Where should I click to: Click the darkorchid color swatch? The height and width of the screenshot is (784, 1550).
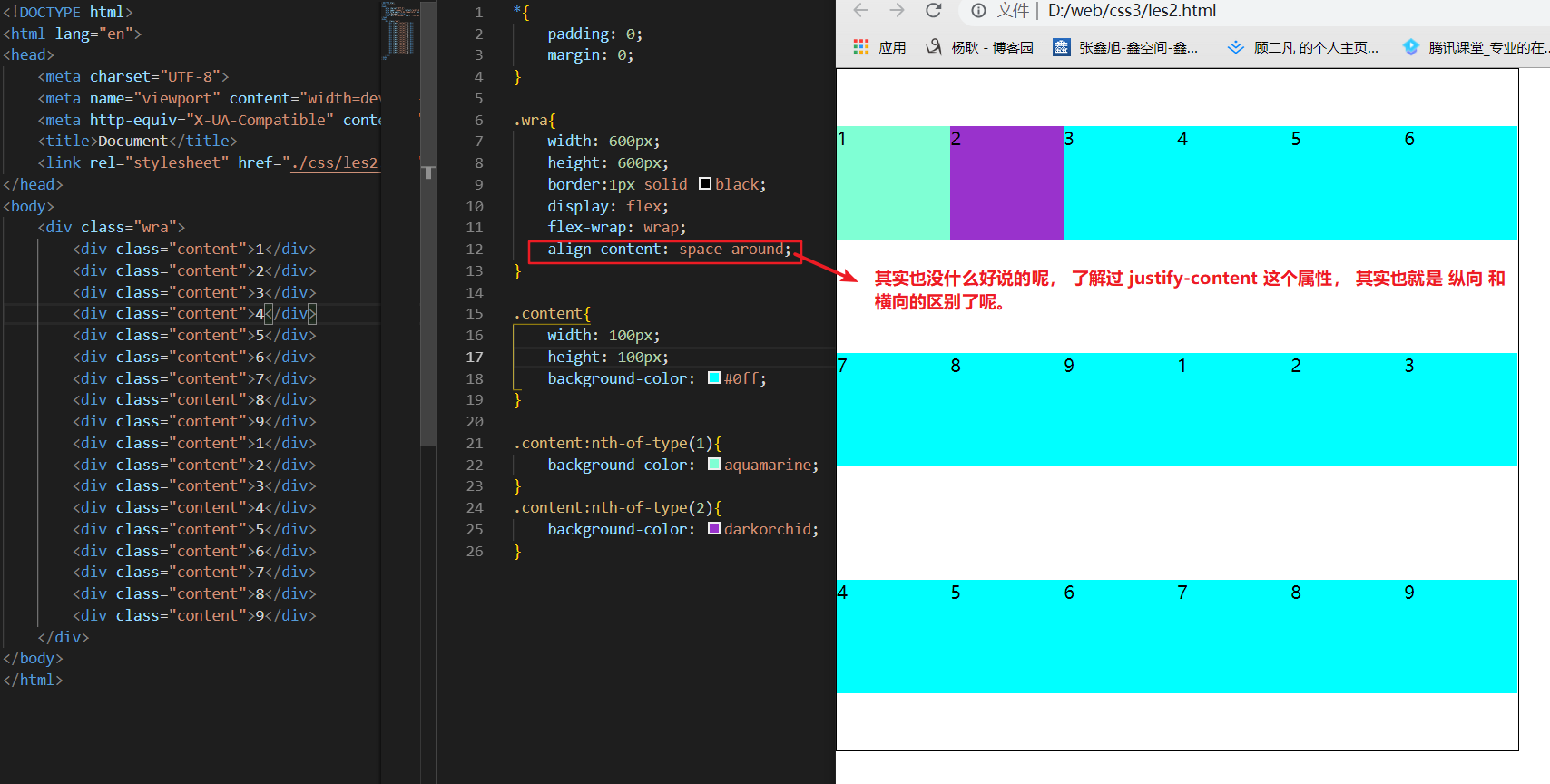tap(714, 529)
